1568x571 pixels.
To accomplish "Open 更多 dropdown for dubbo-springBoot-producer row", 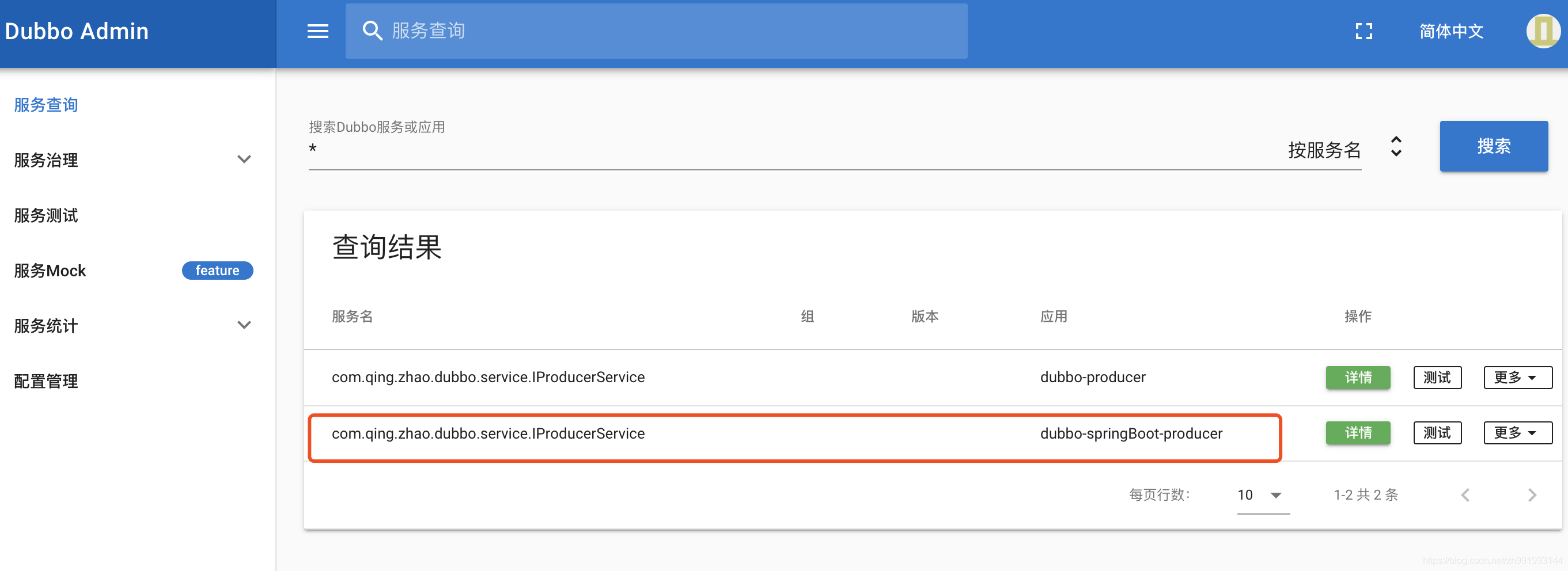I will [1517, 432].
